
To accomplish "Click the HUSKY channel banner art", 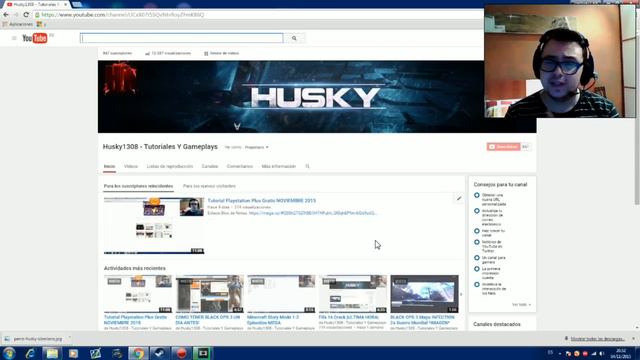I will click(317, 97).
